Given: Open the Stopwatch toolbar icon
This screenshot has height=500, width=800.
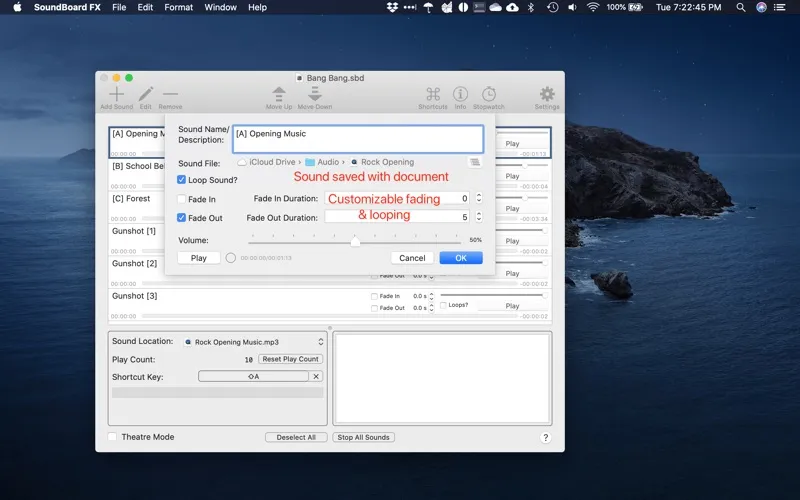Looking at the screenshot, I should (x=489, y=94).
